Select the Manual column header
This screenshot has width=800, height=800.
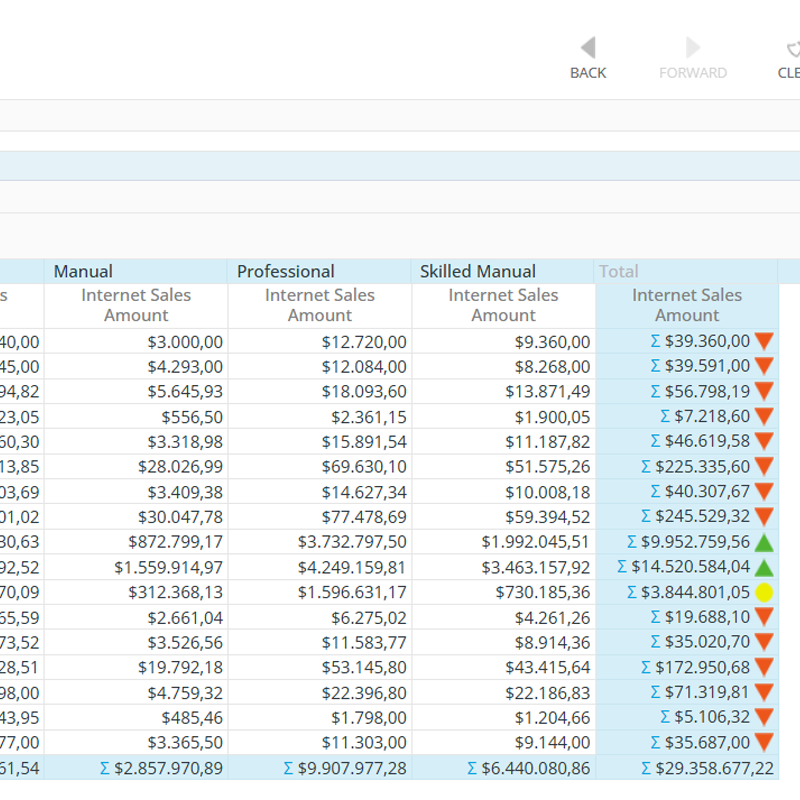coord(136,271)
